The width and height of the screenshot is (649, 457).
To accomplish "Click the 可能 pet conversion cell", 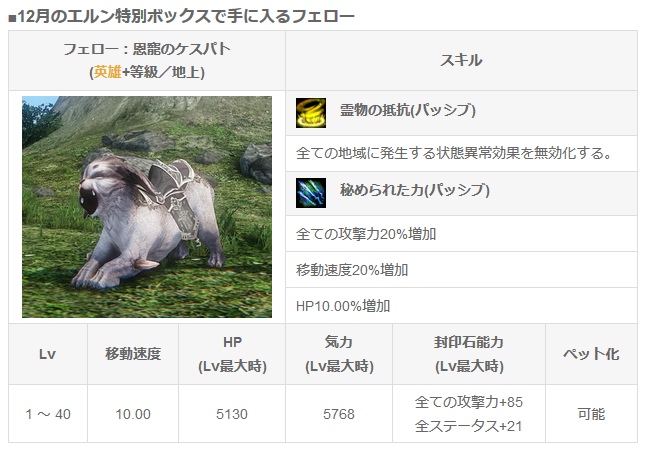I will (x=591, y=414).
